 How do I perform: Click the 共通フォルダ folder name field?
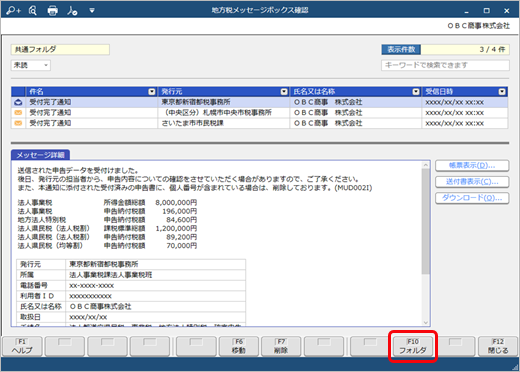click(x=60, y=50)
